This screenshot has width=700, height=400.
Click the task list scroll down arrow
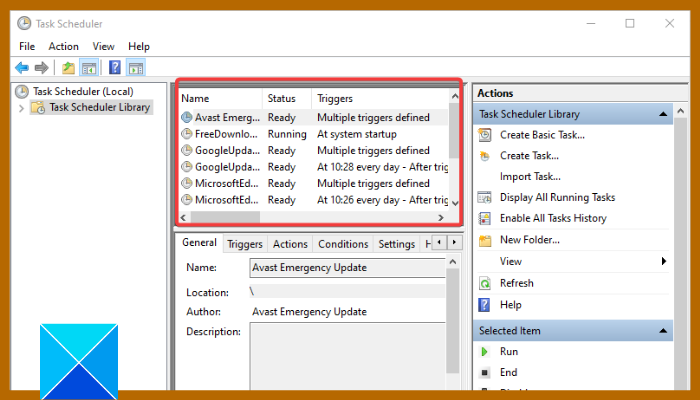click(454, 204)
